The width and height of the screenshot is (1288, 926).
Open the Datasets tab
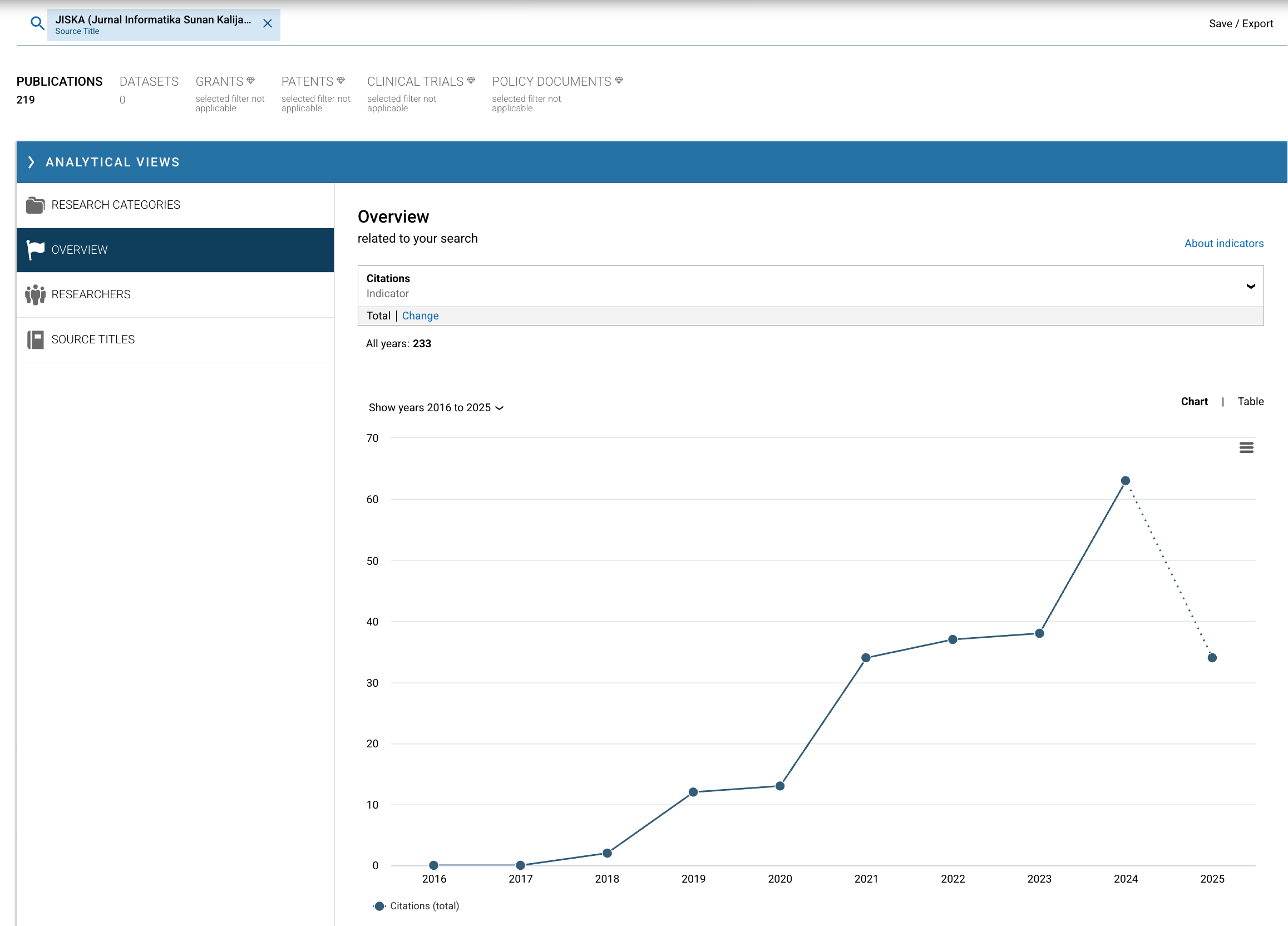[149, 82]
